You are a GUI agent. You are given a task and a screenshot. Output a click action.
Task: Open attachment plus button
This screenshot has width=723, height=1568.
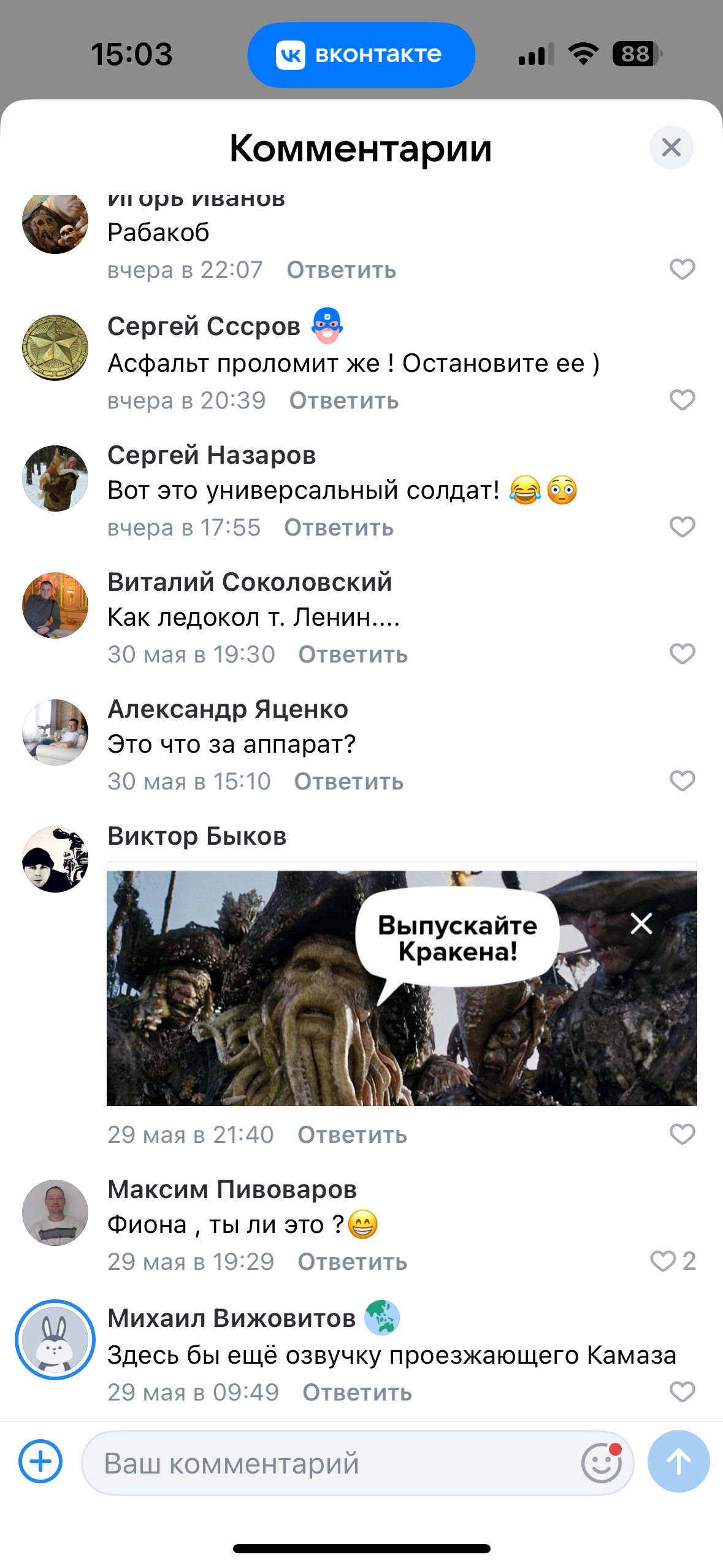click(40, 1461)
